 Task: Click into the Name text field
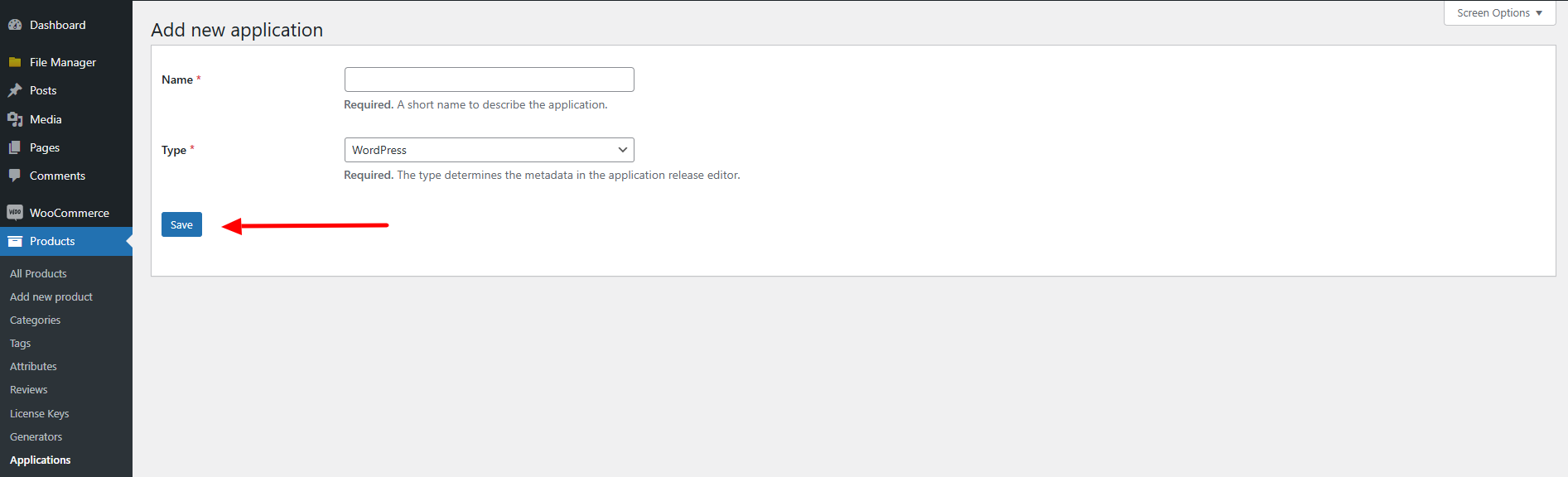pyautogui.click(x=489, y=79)
